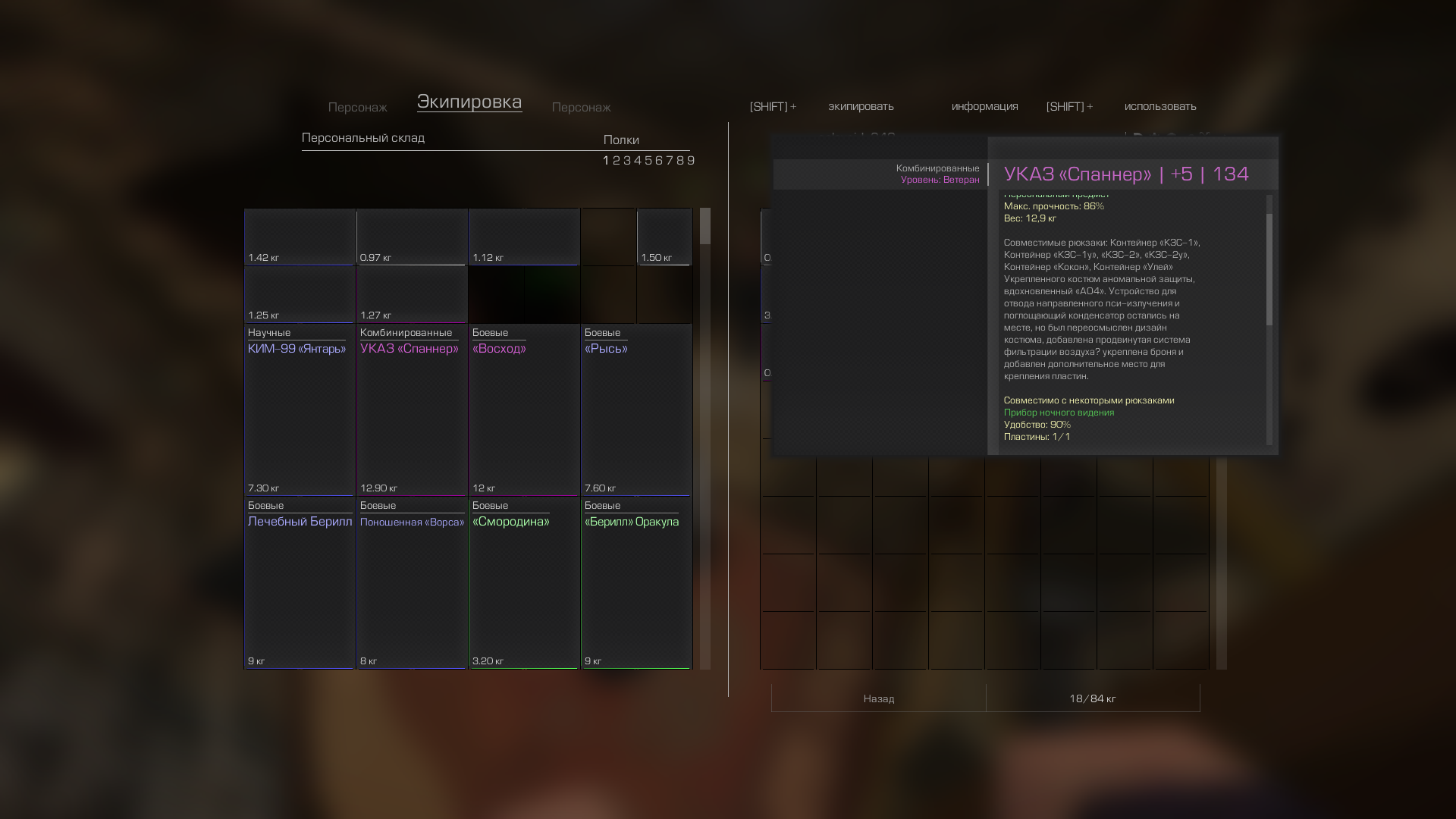Switch to the left Персонаж tab
The width and height of the screenshot is (1456, 819).
pyautogui.click(x=357, y=108)
